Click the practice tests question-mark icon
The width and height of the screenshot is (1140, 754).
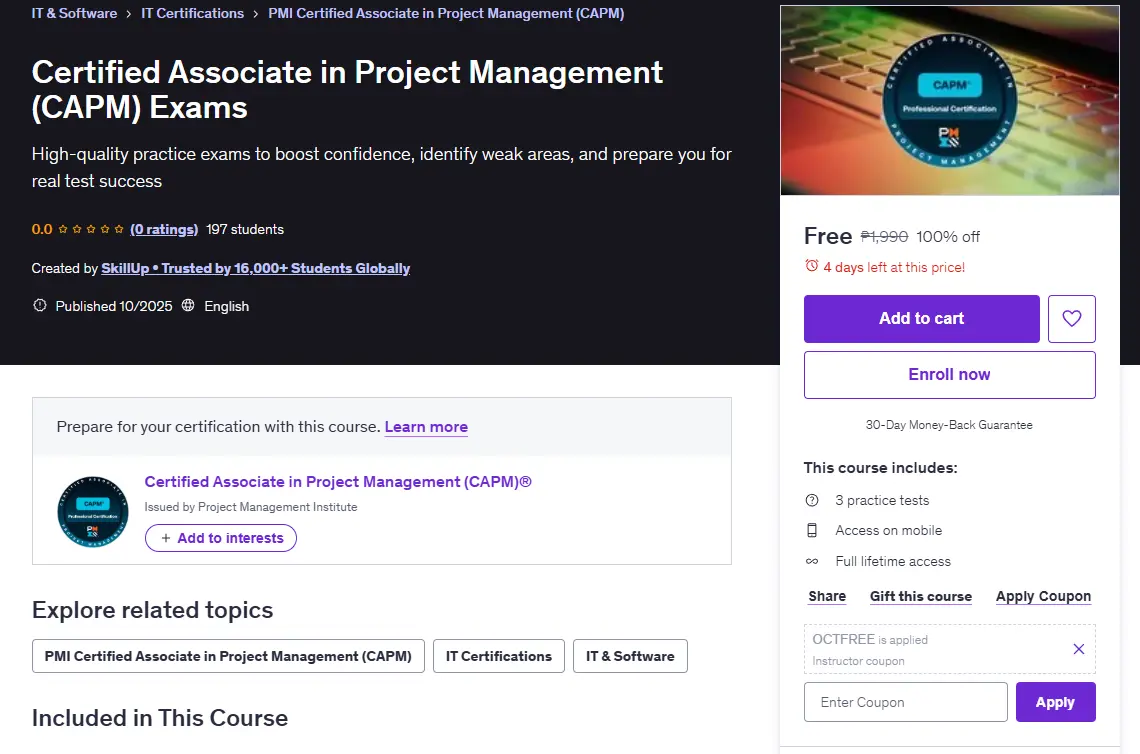point(812,500)
